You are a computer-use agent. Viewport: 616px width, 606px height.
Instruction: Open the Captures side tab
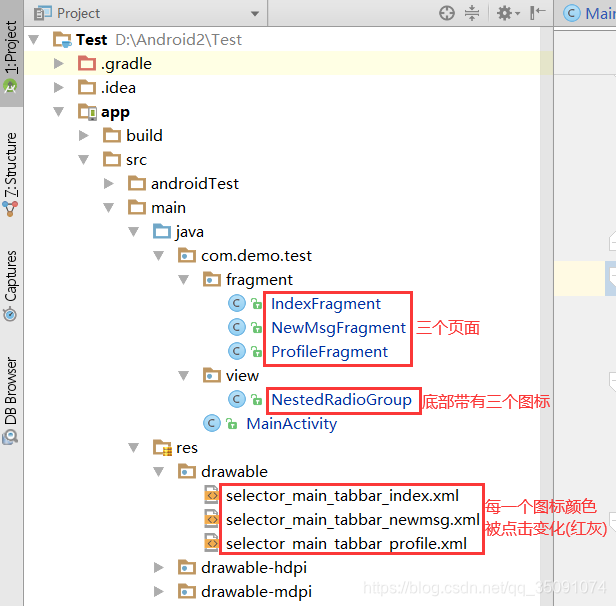click(11, 286)
